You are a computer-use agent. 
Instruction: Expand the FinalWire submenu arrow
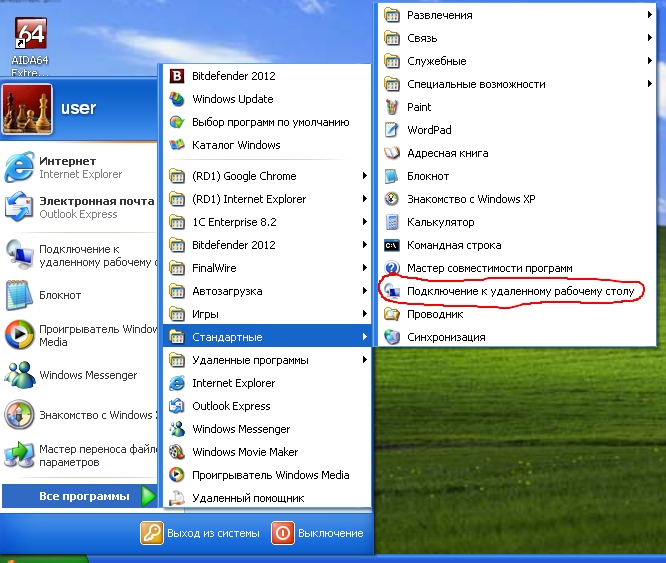click(x=364, y=268)
